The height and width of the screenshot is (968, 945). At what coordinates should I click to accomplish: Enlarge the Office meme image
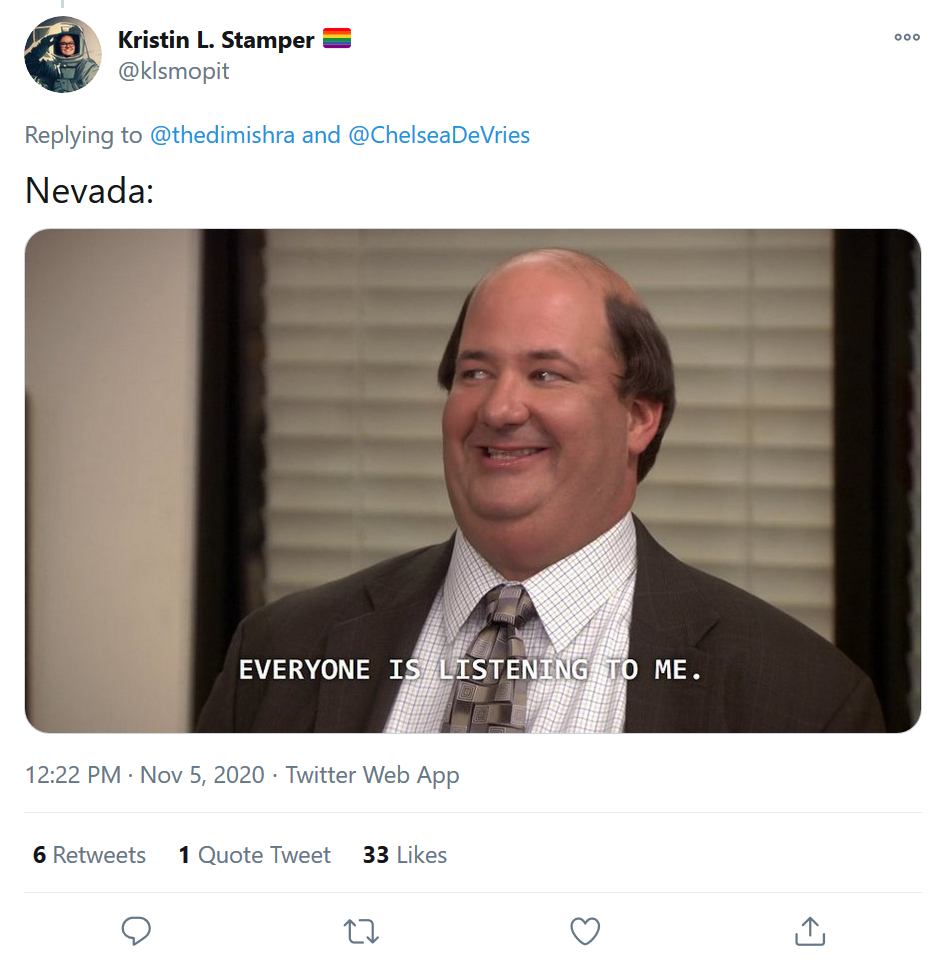[473, 481]
